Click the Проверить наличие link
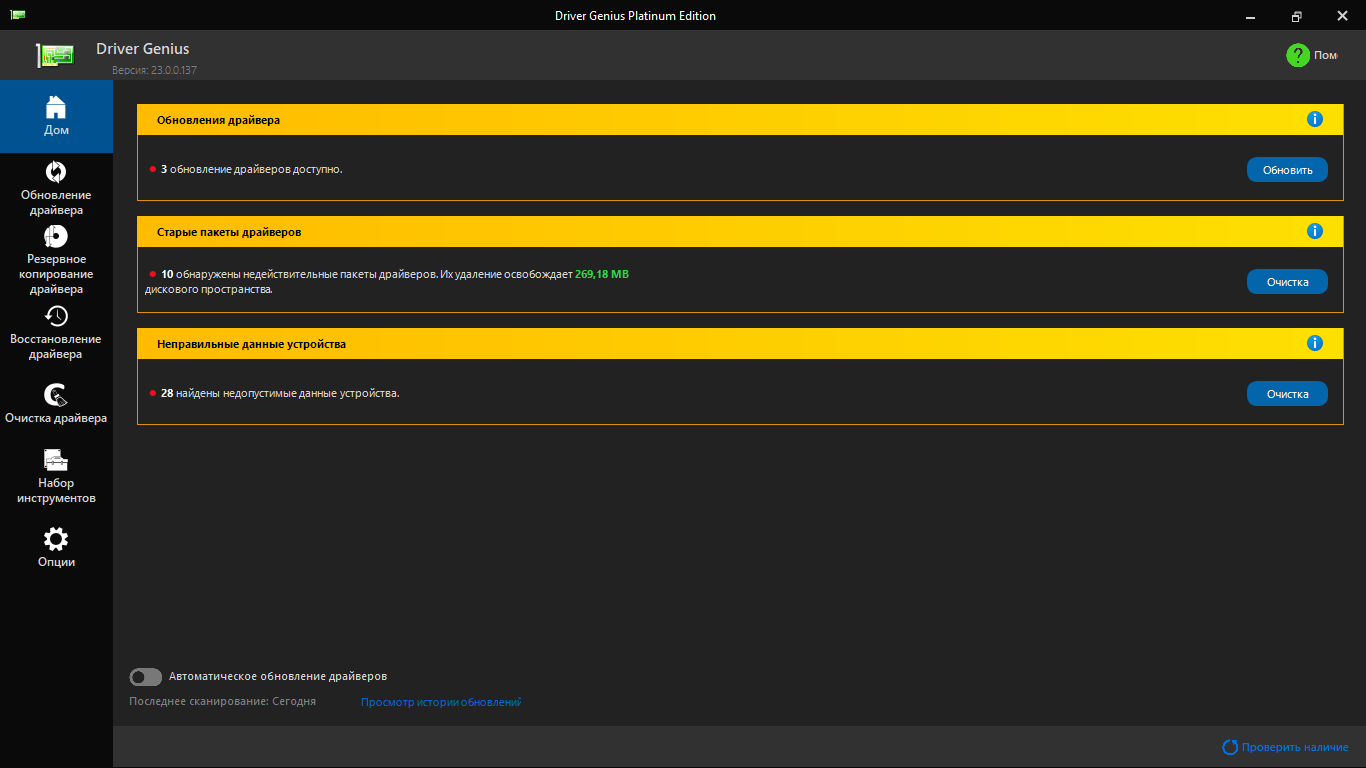 (1295, 747)
